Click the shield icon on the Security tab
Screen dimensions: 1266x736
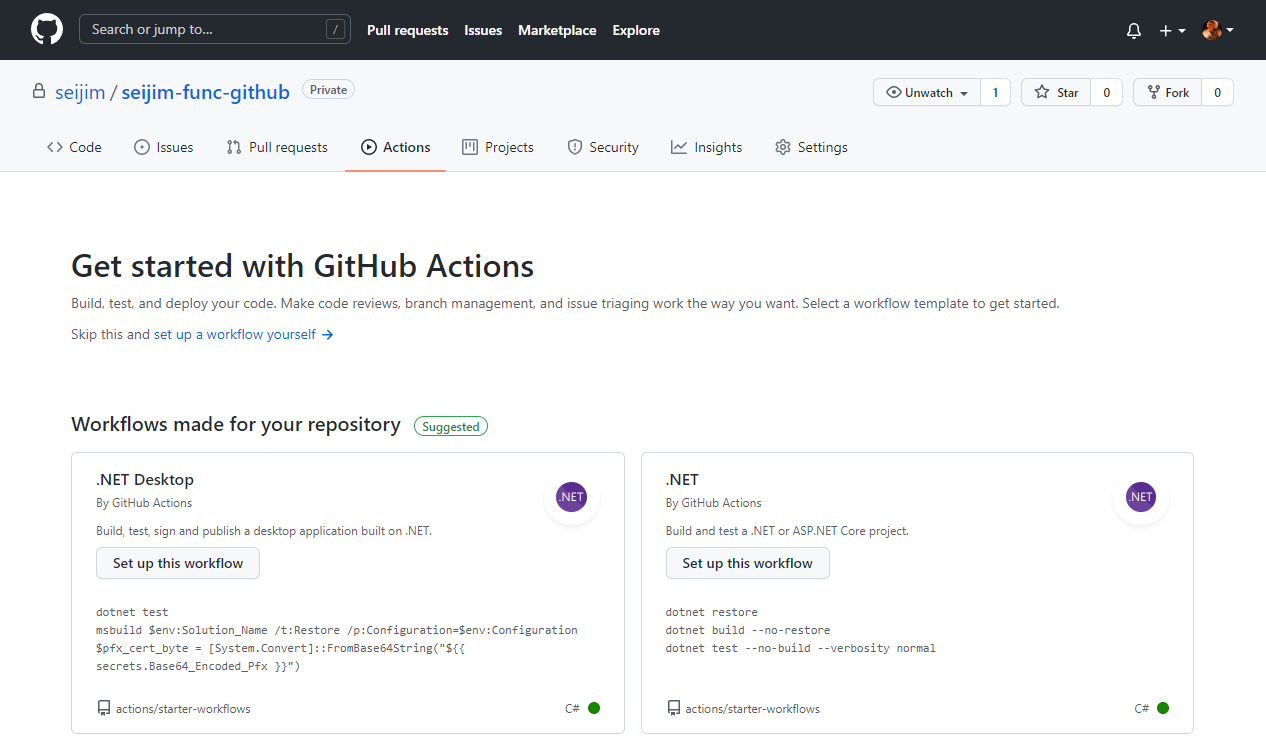[x=575, y=146]
